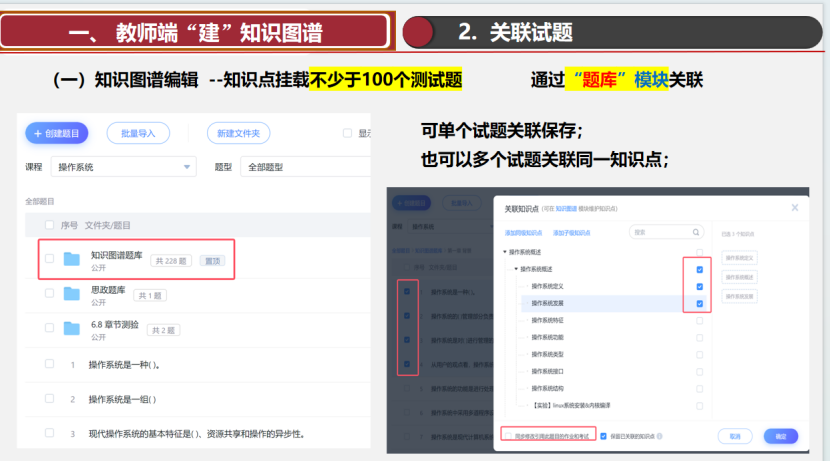830x461 pixels.
Task: Enable 同步修改引用此题目的作业和考试 checkbox
Action: [x=508, y=436]
